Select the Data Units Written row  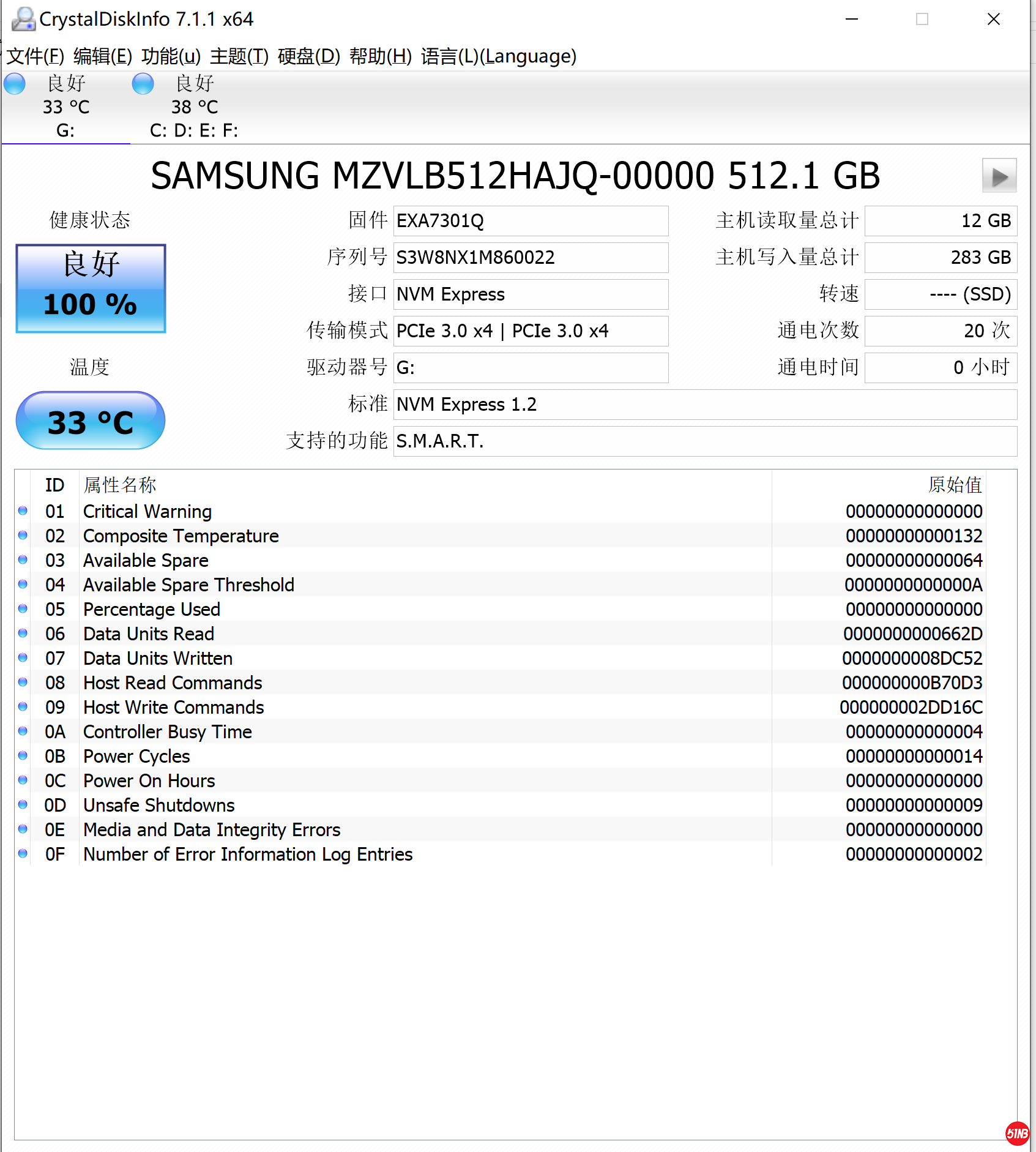tap(392, 658)
